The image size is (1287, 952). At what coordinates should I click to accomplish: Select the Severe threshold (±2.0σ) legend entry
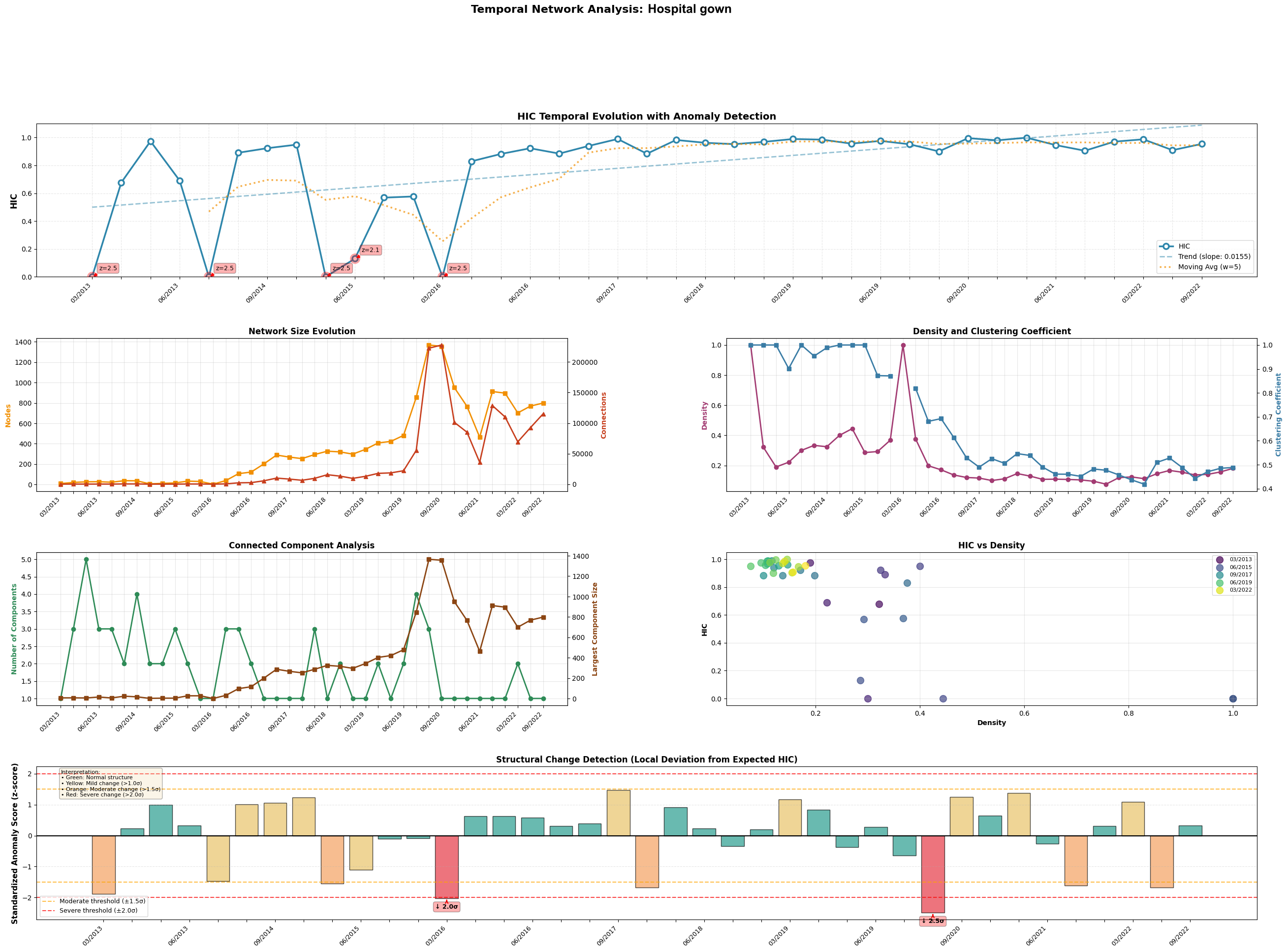click(98, 911)
